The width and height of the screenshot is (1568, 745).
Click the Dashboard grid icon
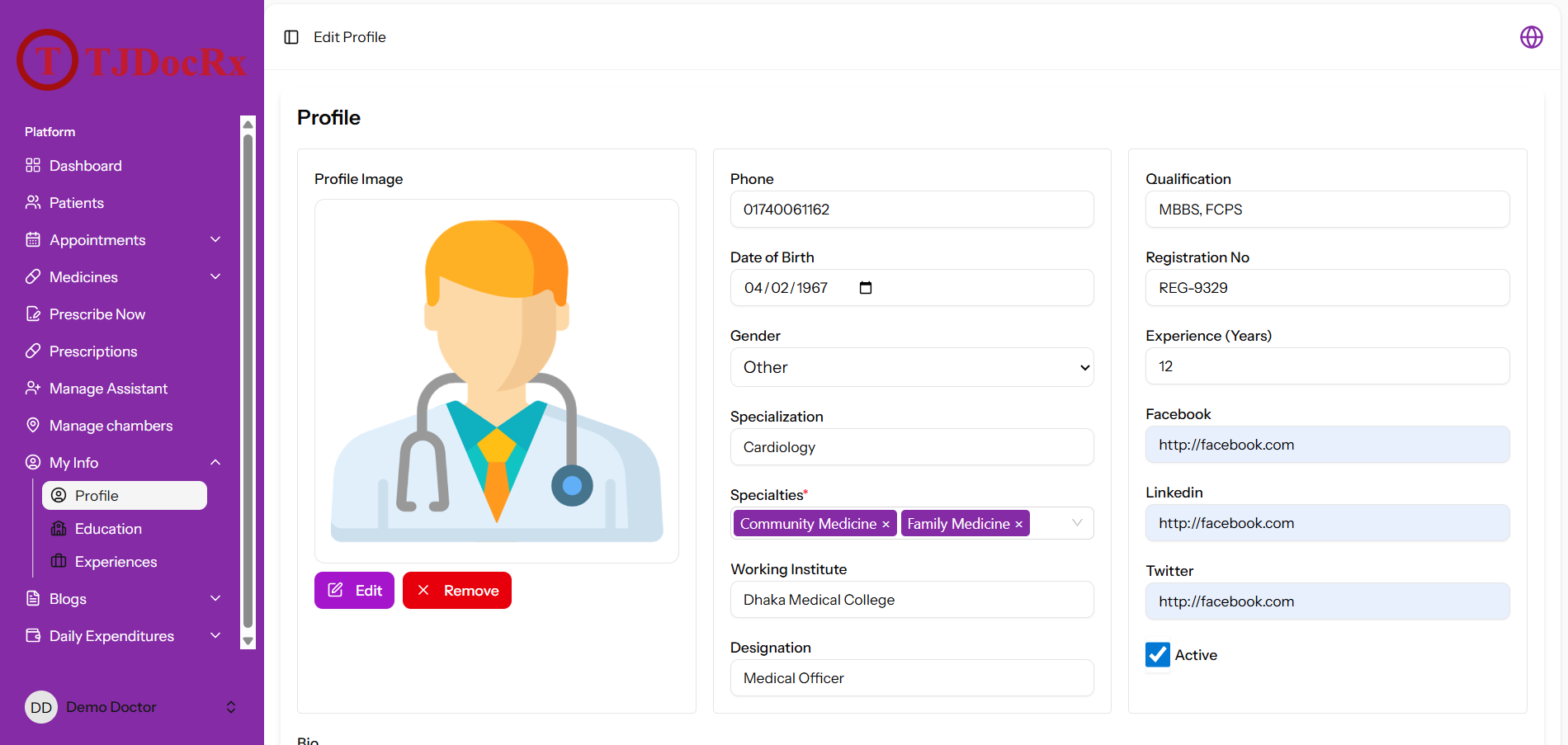point(33,165)
